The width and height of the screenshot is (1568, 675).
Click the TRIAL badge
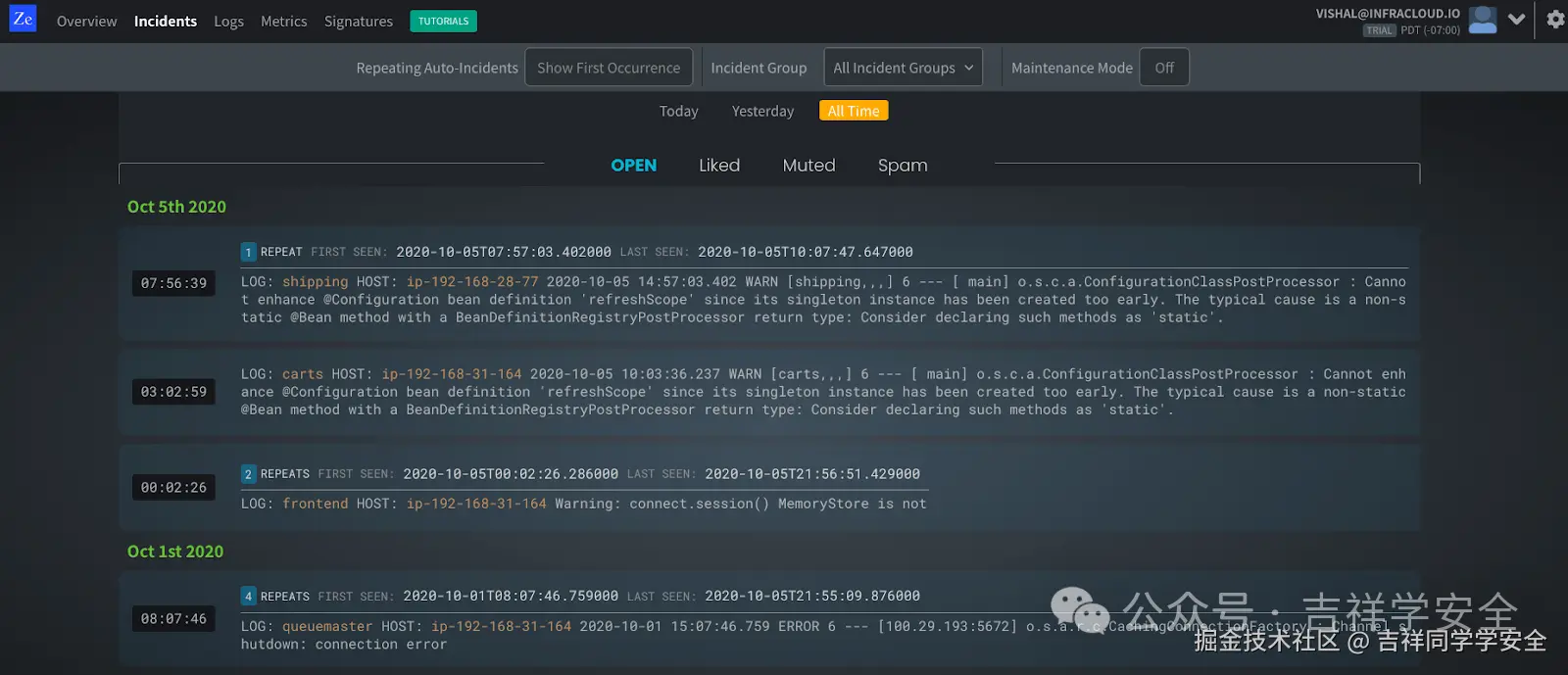click(1379, 30)
